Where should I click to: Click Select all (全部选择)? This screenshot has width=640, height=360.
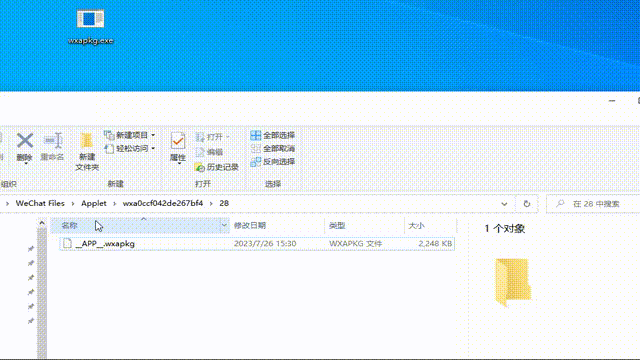pyautogui.click(x=272, y=135)
